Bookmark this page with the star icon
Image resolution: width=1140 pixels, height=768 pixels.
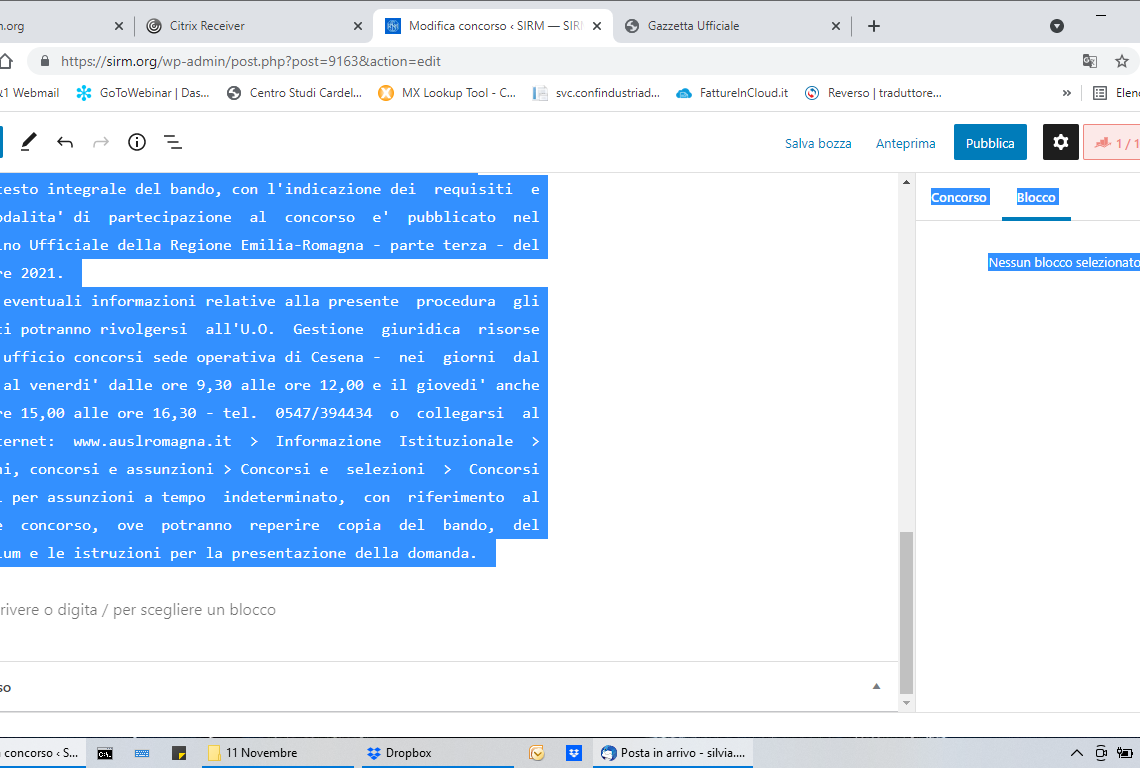(x=1122, y=61)
